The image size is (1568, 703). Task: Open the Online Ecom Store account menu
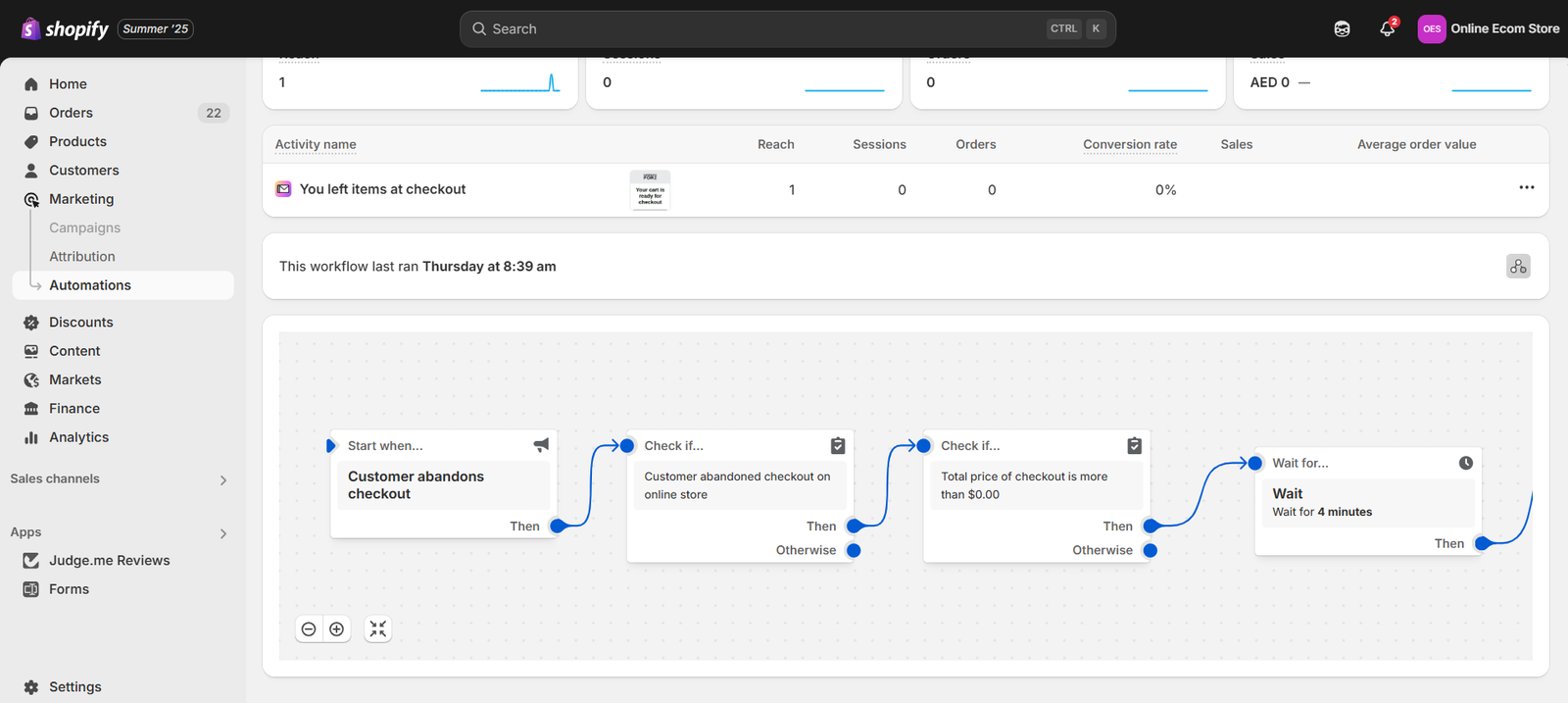coord(1488,29)
